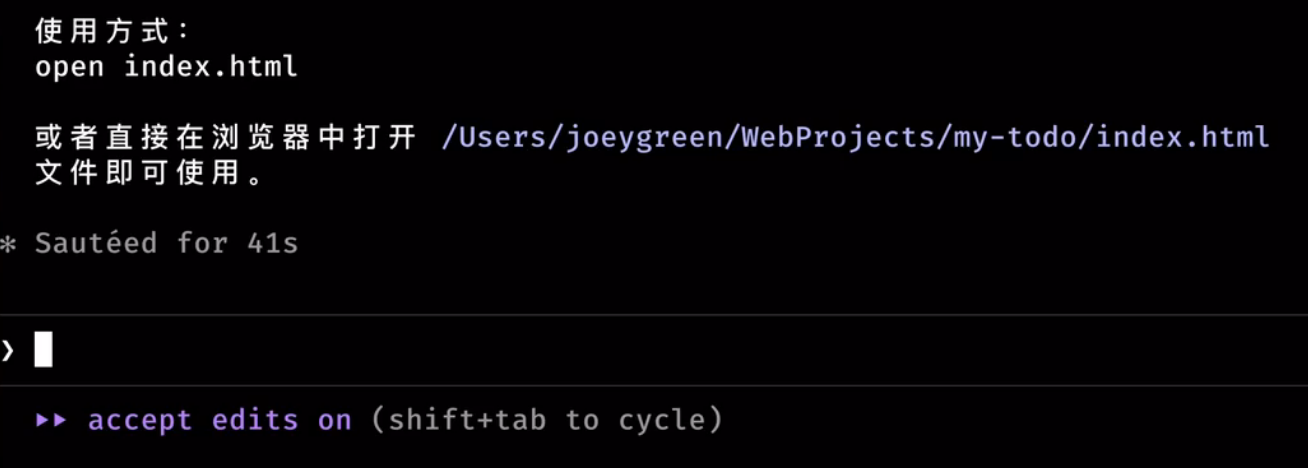Click the "文件即可使用。" text line
Image resolution: width=1308 pixels, height=468 pixels.
(151, 172)
